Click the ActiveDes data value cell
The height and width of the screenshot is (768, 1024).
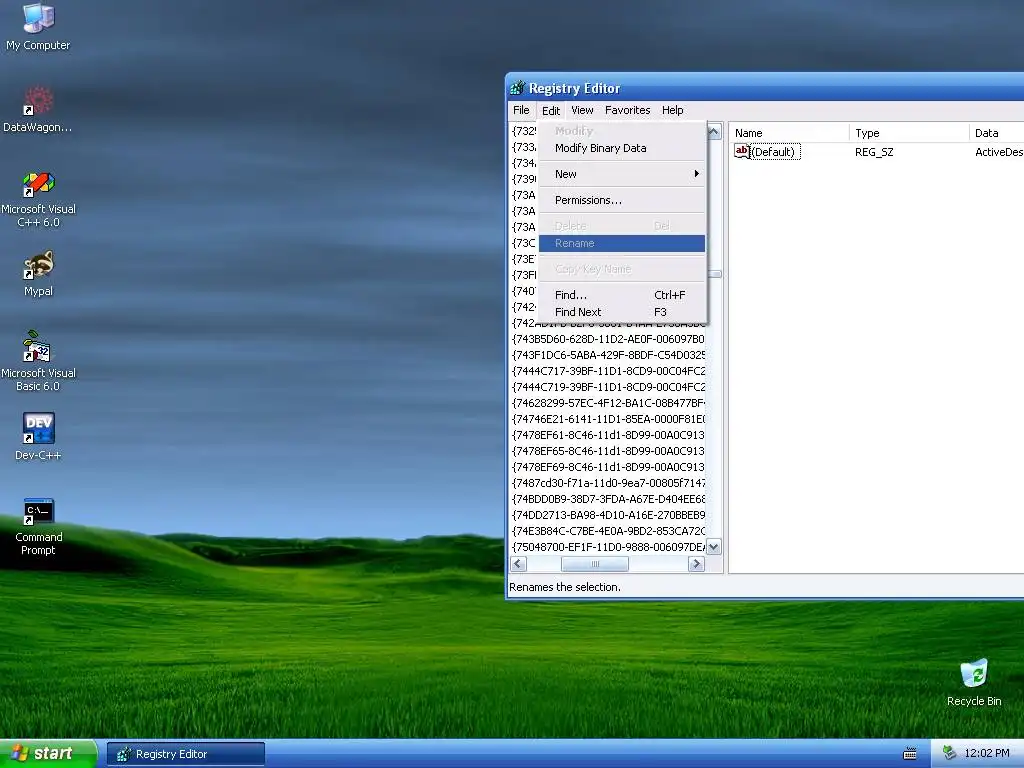coord(999,152)
